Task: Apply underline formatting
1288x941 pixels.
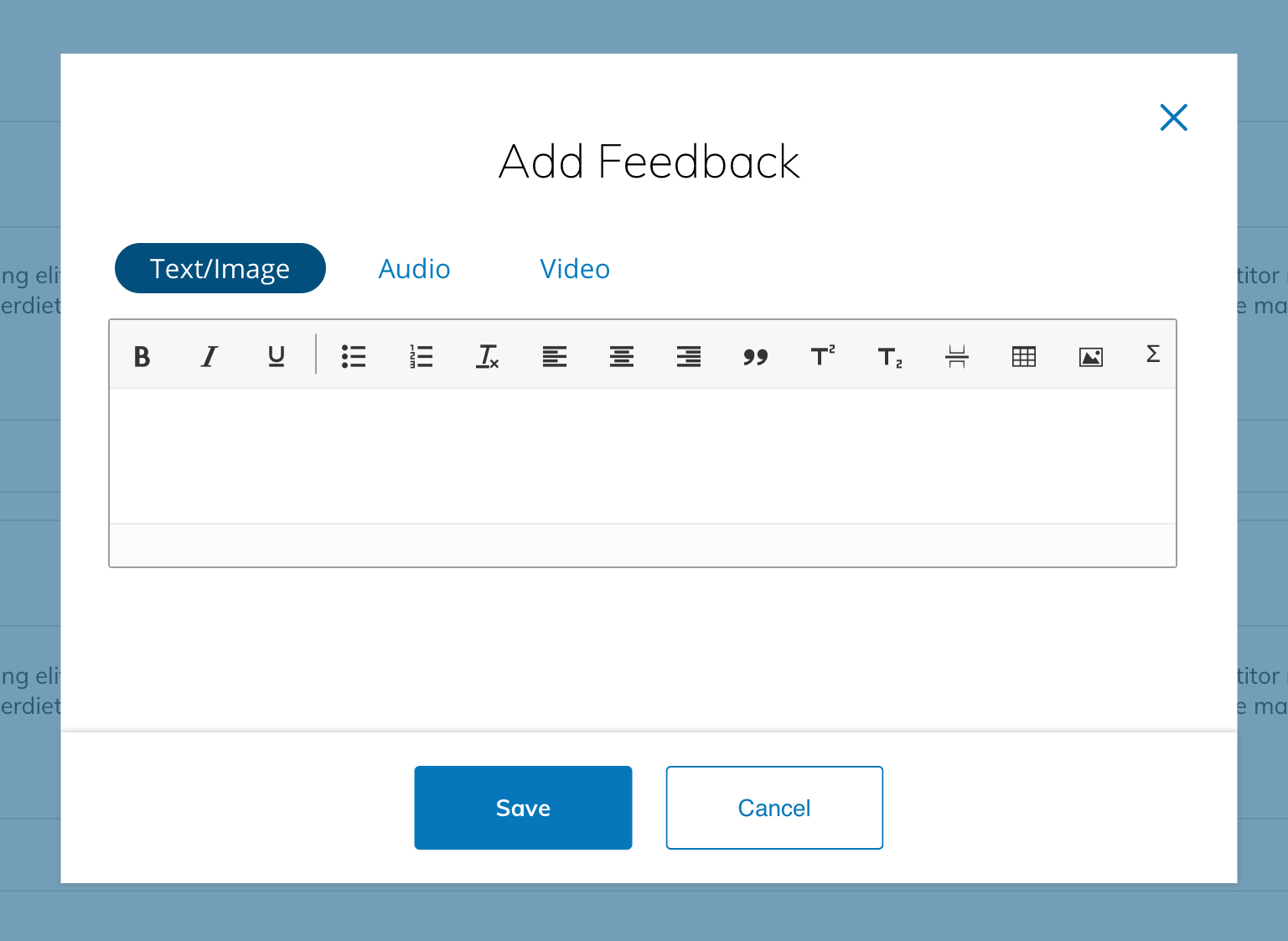Action: (x=276, y=355)
